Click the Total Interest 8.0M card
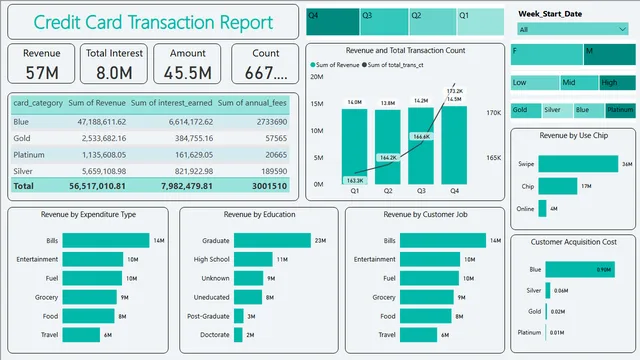Screen dimensions: 640x360 coord(114,64)
